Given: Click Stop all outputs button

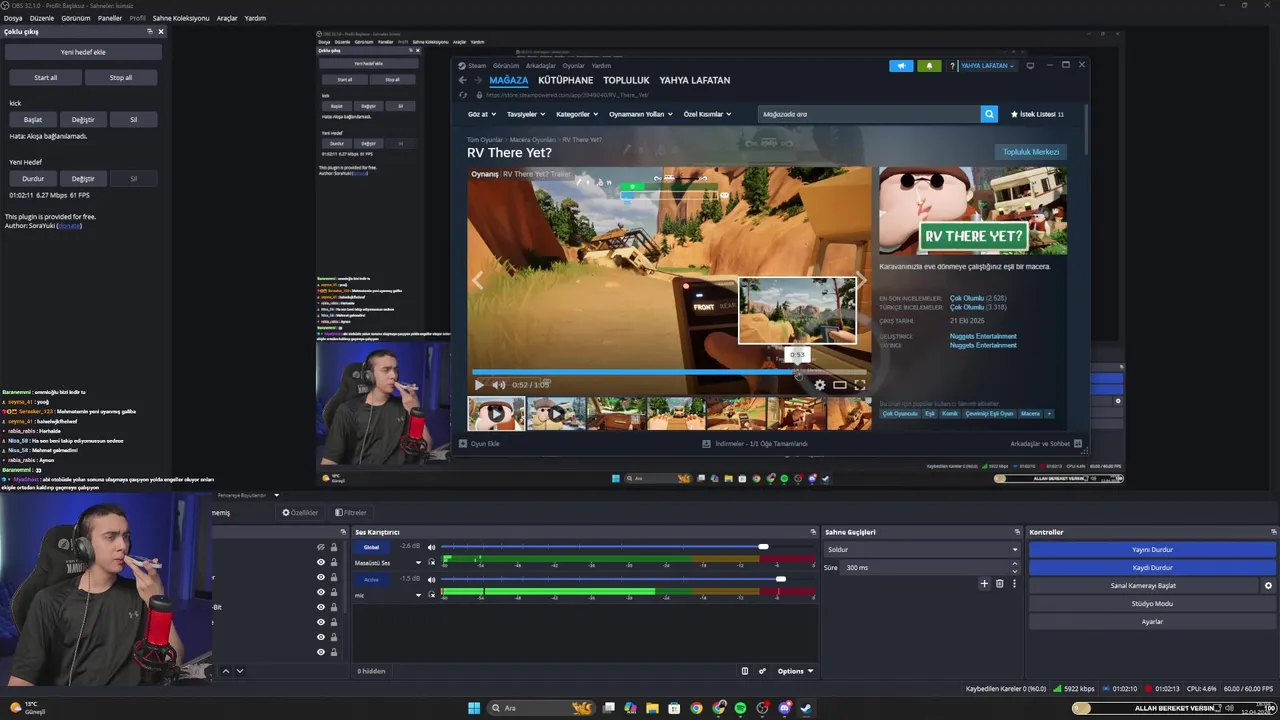Looking at the screenshot, I should tap(121, 77).
